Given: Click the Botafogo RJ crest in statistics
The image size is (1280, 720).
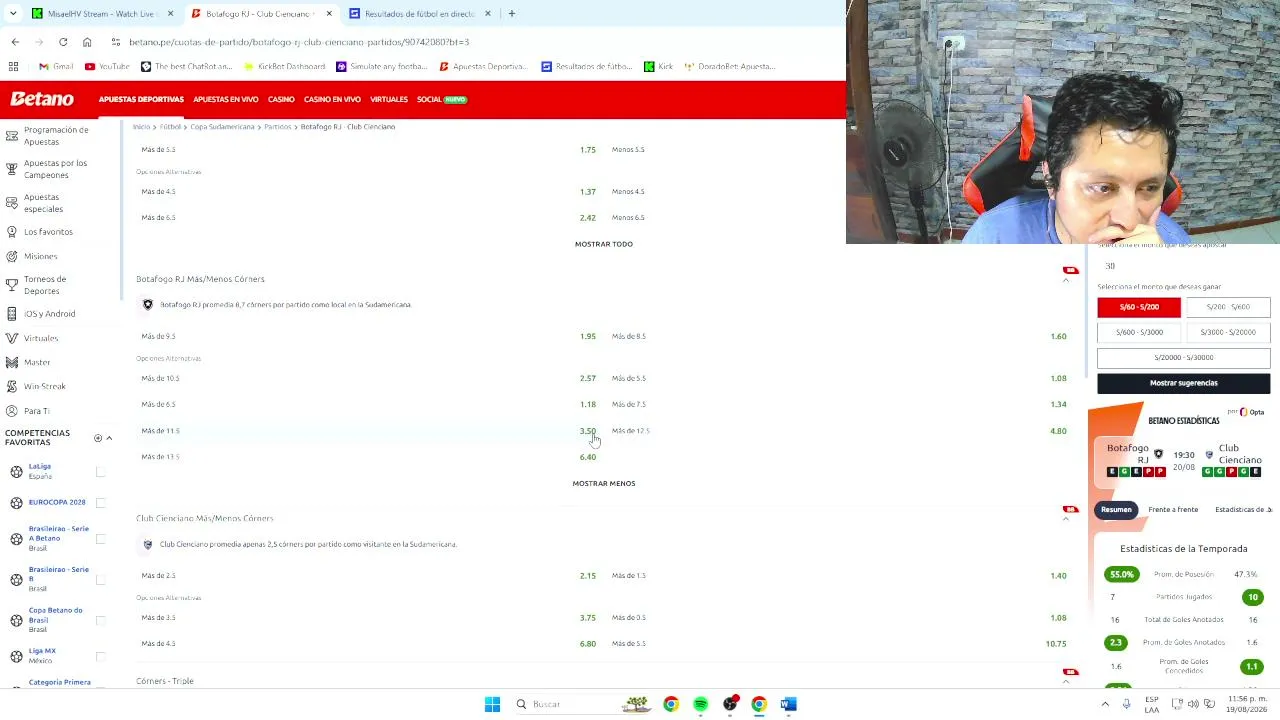Looking at the screenshot, I should pyautogui.click(x=1158, y=454).
